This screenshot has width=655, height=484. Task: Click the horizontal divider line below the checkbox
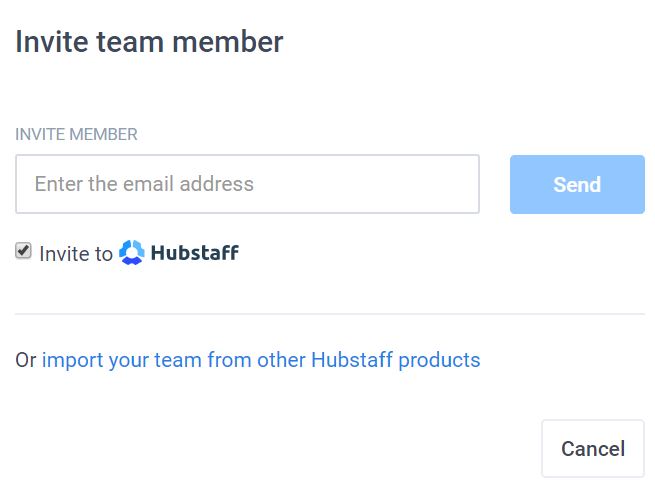[x=330, y=314]
